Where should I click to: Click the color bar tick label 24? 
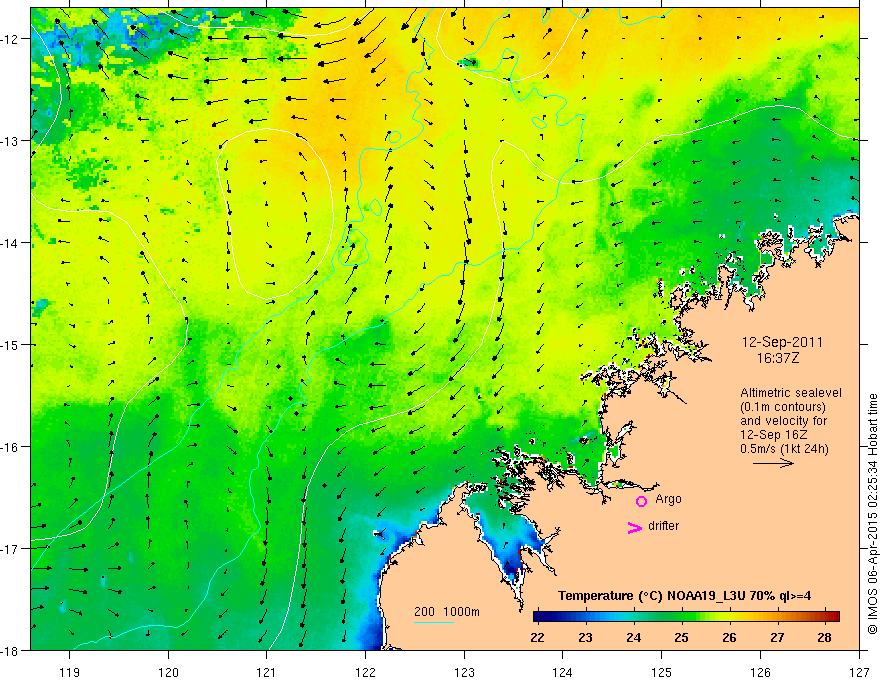click(x=634, y=638)
